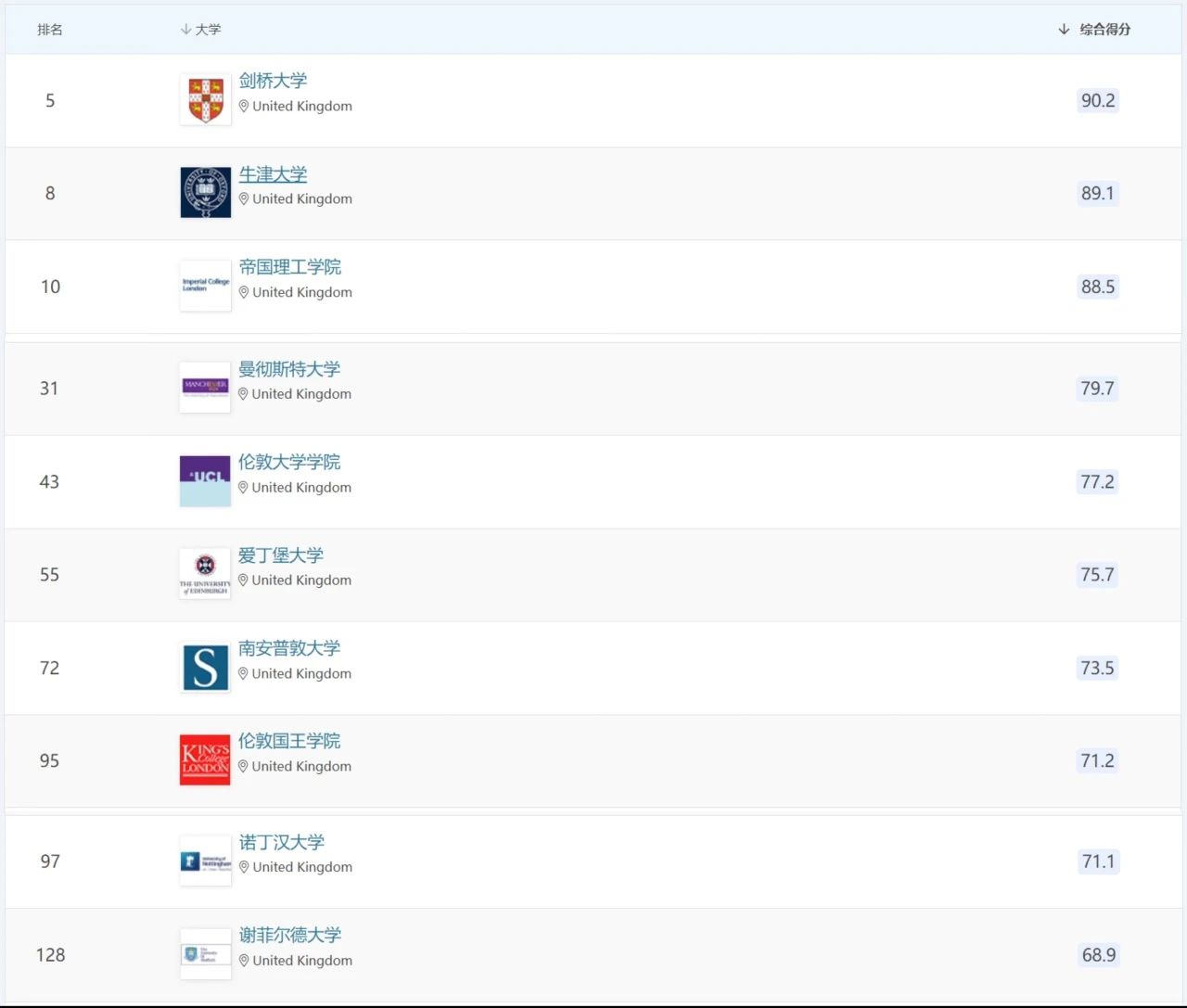The height and width of the screenshot is (1008, 1187).
Task: Click the score 77.2 for UCL
Action: pyautogui.click(x=1098, y=481)
